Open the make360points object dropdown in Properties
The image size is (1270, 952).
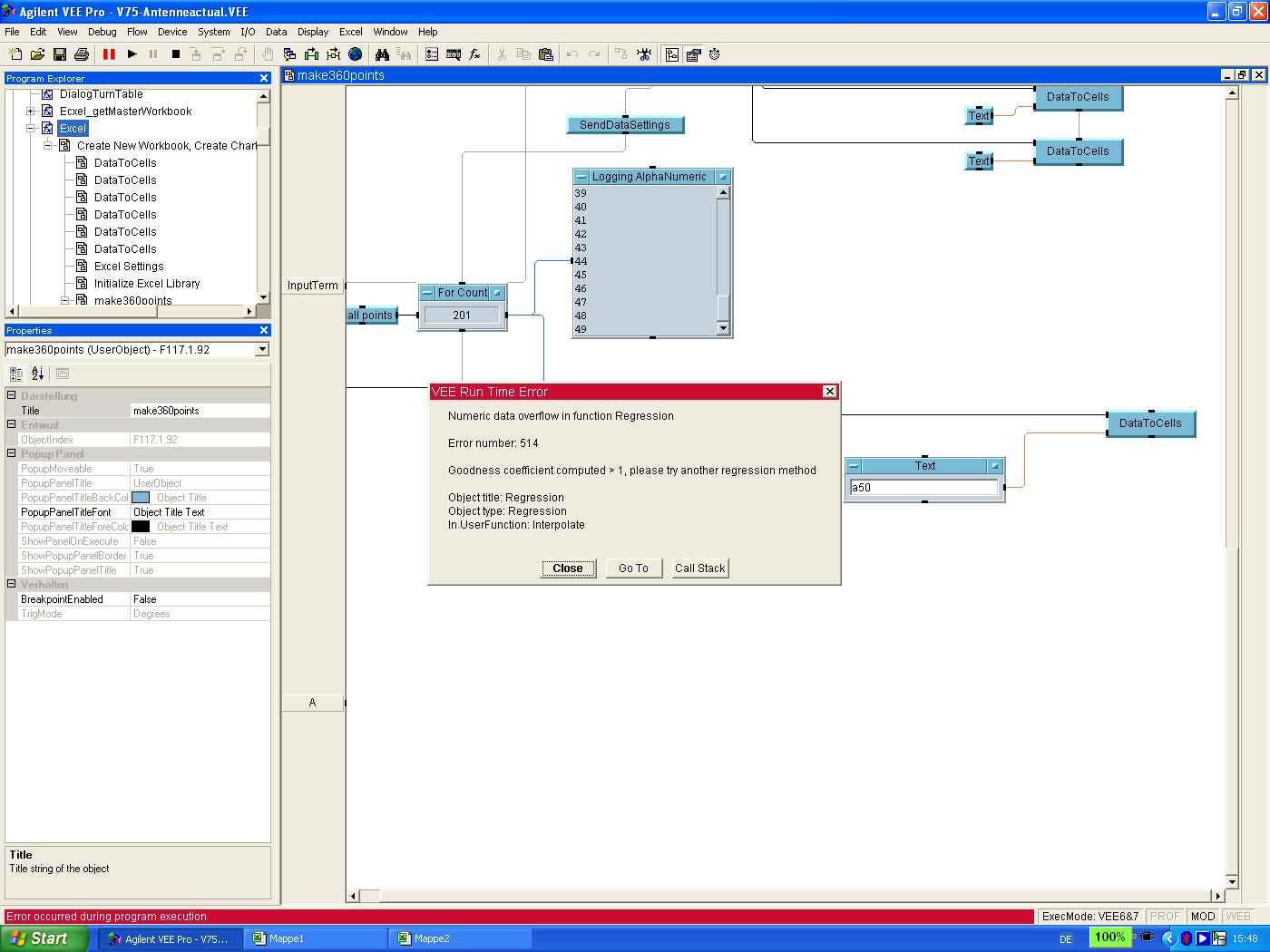click(x=262, y=350)
